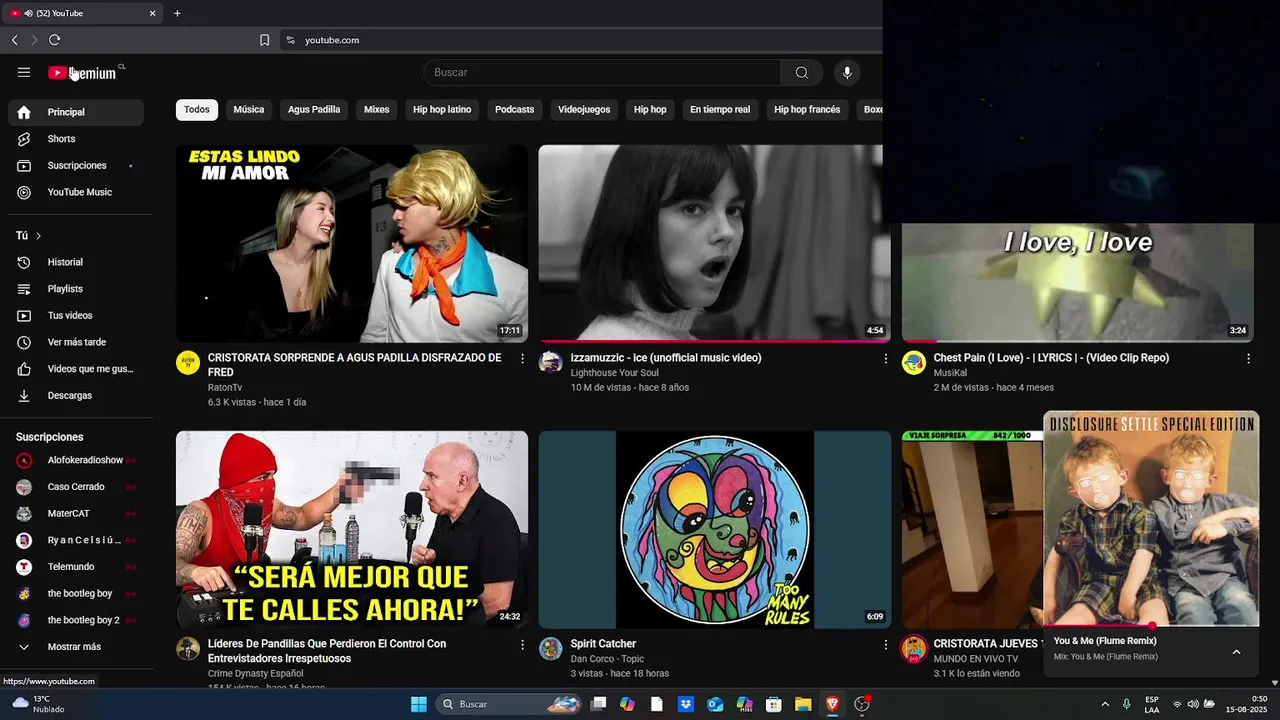The image size is (1280, 720).
Task: Open MusiKal channel avatar
Action: click(914, 362)
